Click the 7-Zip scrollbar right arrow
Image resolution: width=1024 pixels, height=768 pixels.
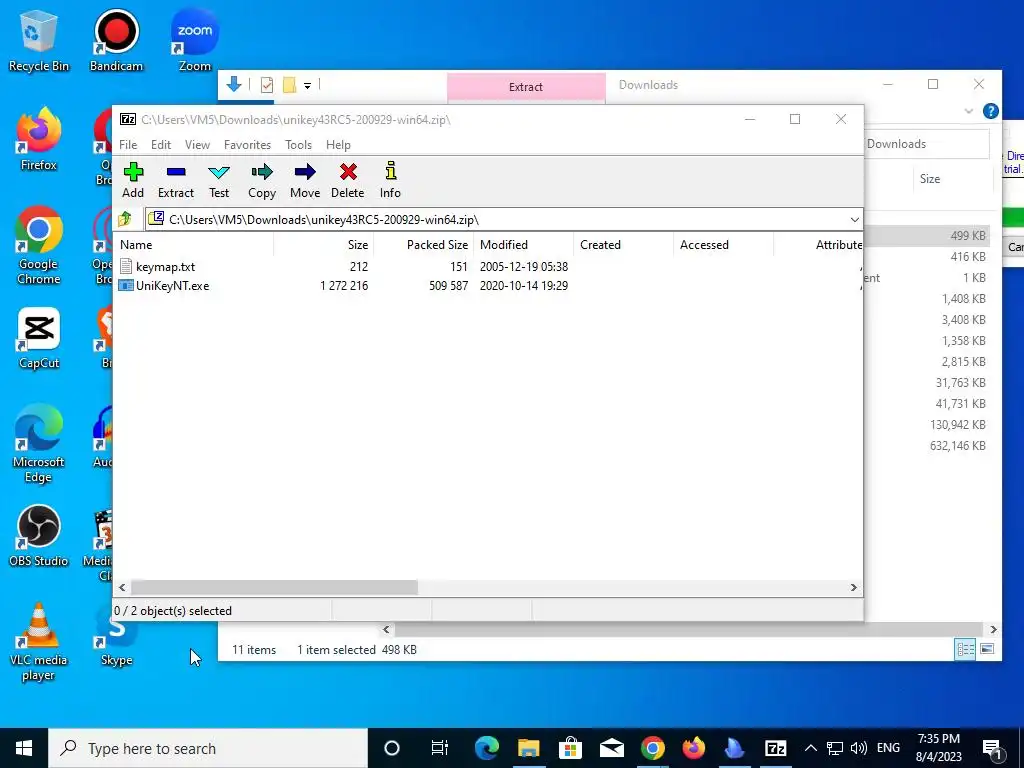(x=853, y=588)
